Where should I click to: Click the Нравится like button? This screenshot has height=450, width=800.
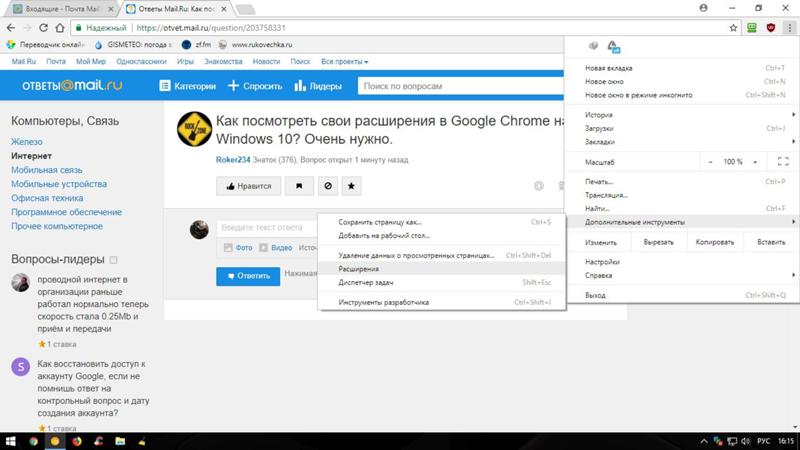click(248, 186)
